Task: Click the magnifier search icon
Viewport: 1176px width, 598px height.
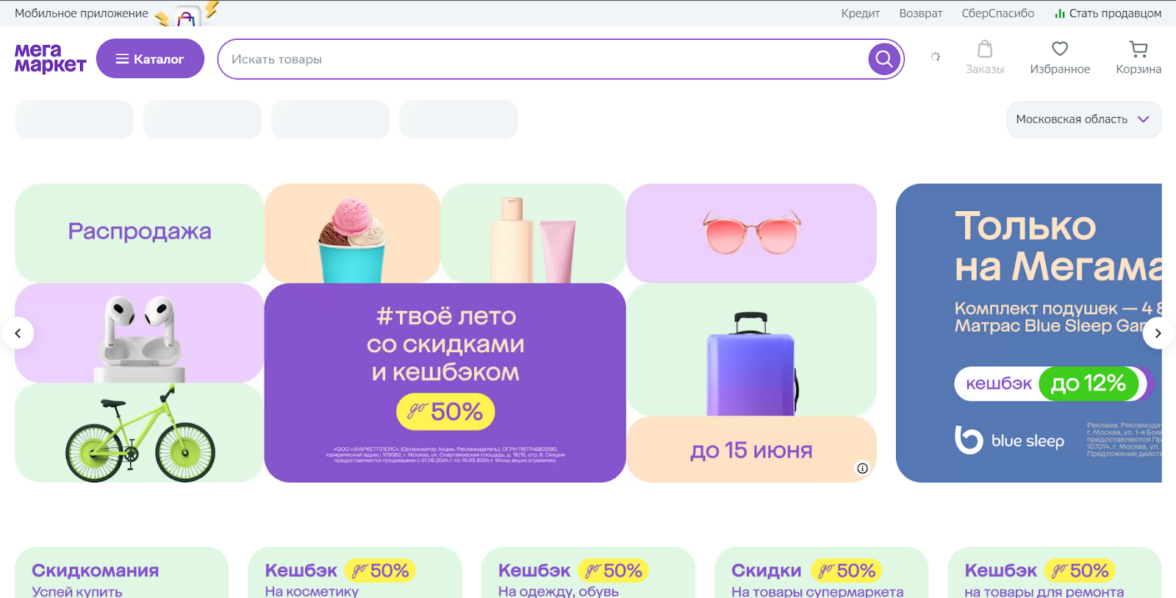Action: tap(883, 59)
